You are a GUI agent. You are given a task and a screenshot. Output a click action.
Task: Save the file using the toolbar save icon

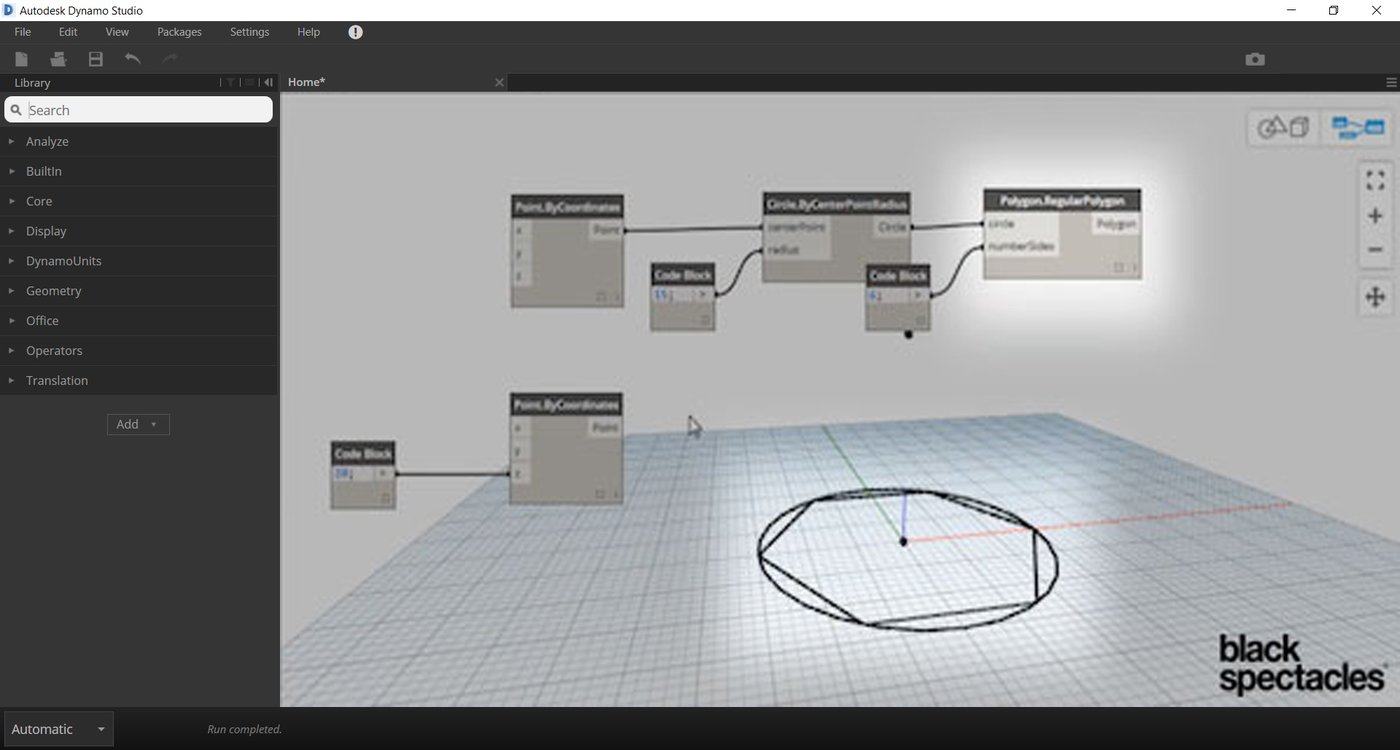[95, 59]
